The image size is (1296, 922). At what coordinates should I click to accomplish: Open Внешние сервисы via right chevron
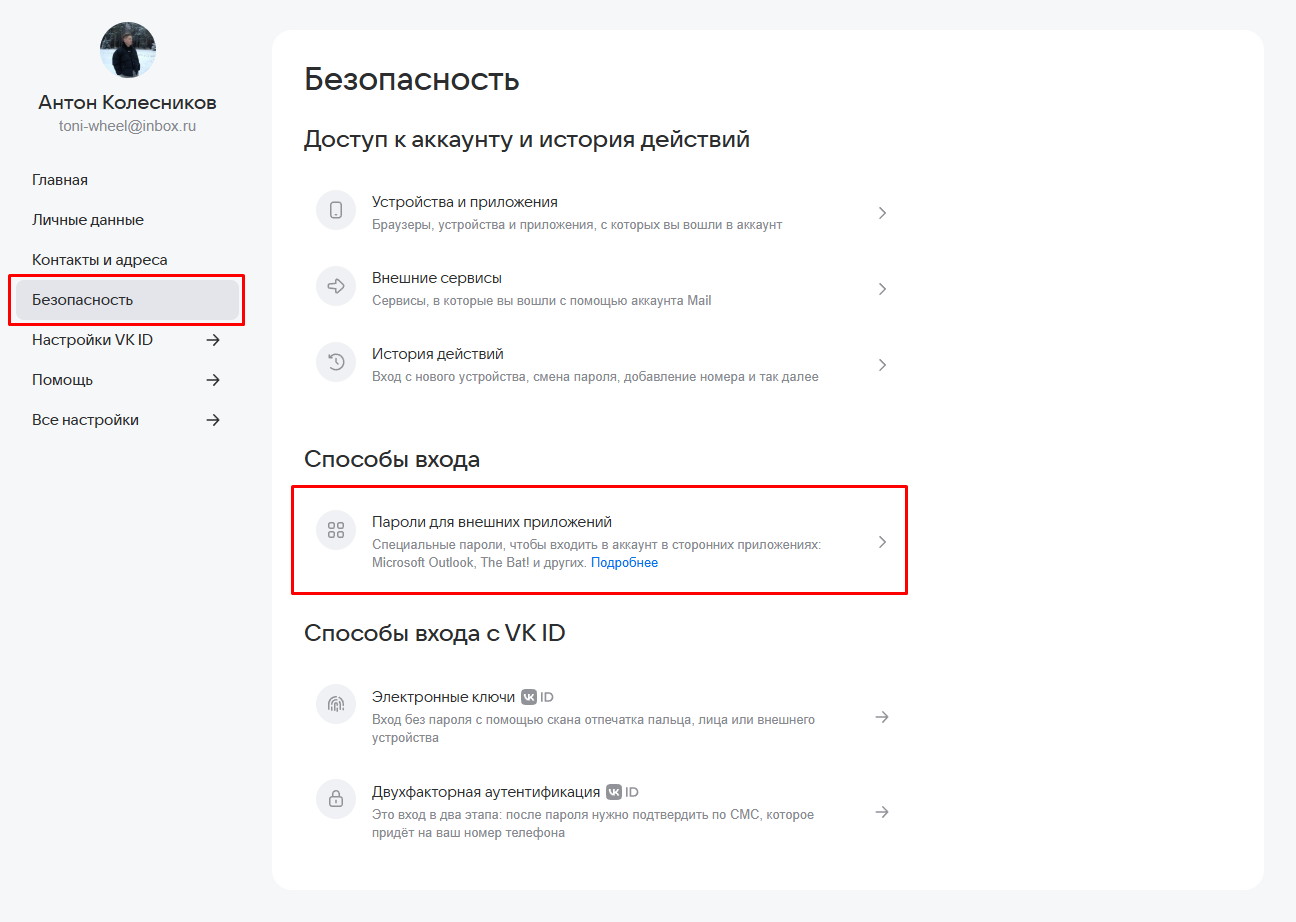(x=882, y=289)
